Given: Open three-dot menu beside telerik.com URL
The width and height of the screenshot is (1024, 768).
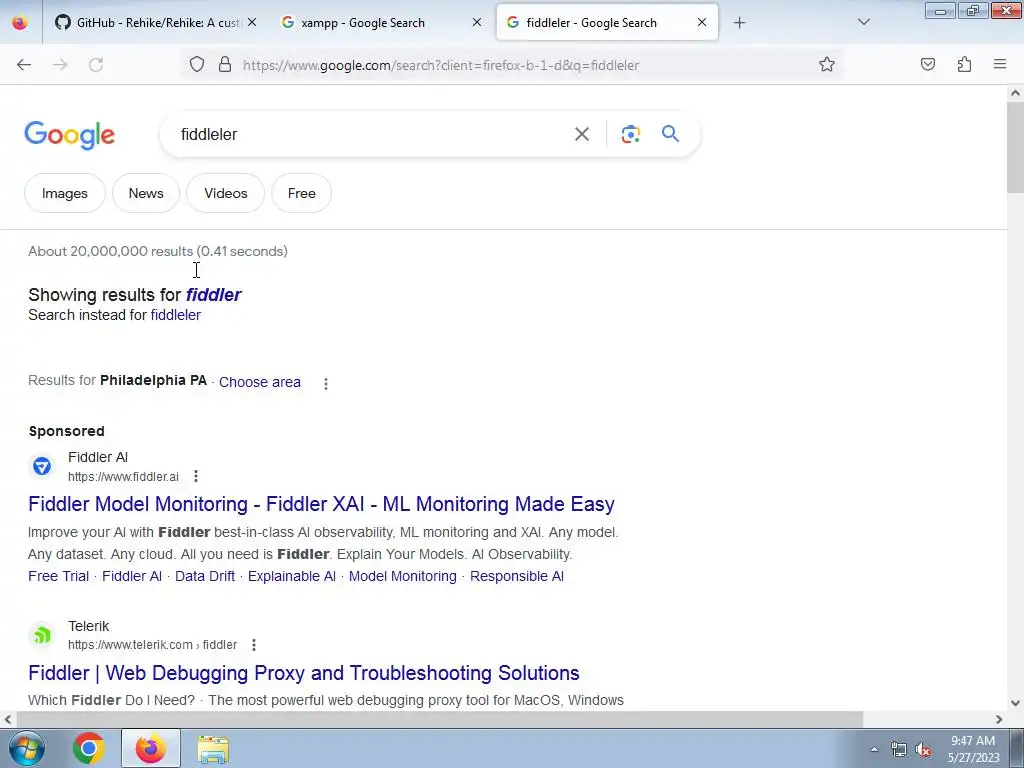Looking at the screenshot, I should click(x=254, y=645).
